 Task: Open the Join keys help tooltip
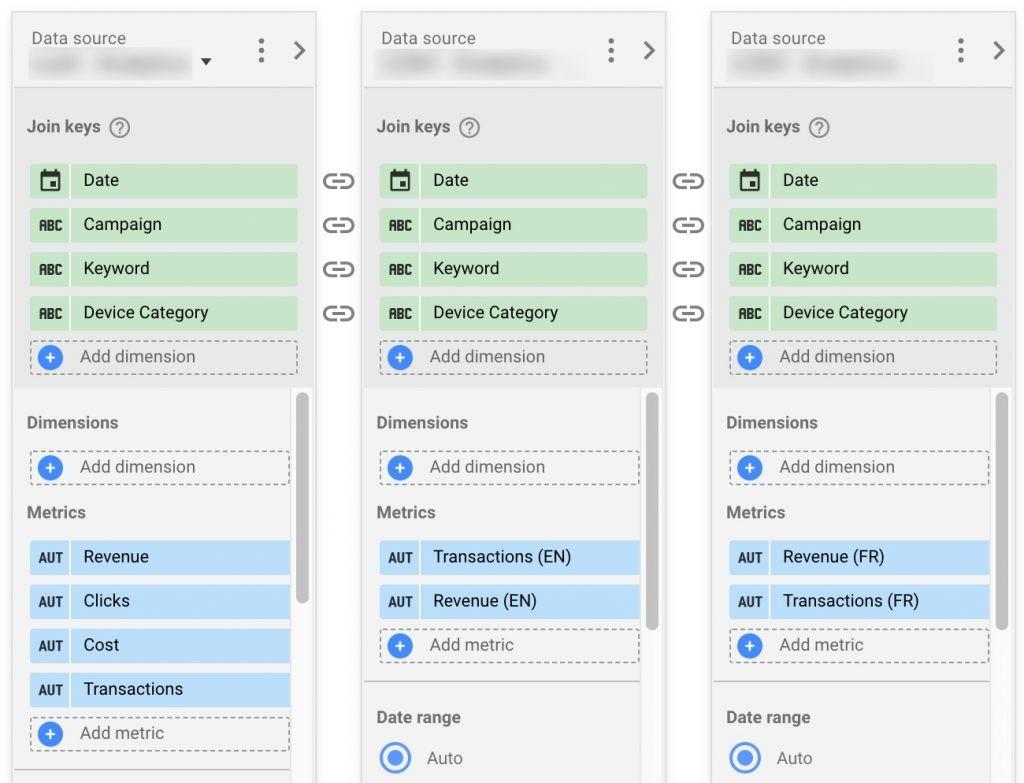[x=119, y=127]
